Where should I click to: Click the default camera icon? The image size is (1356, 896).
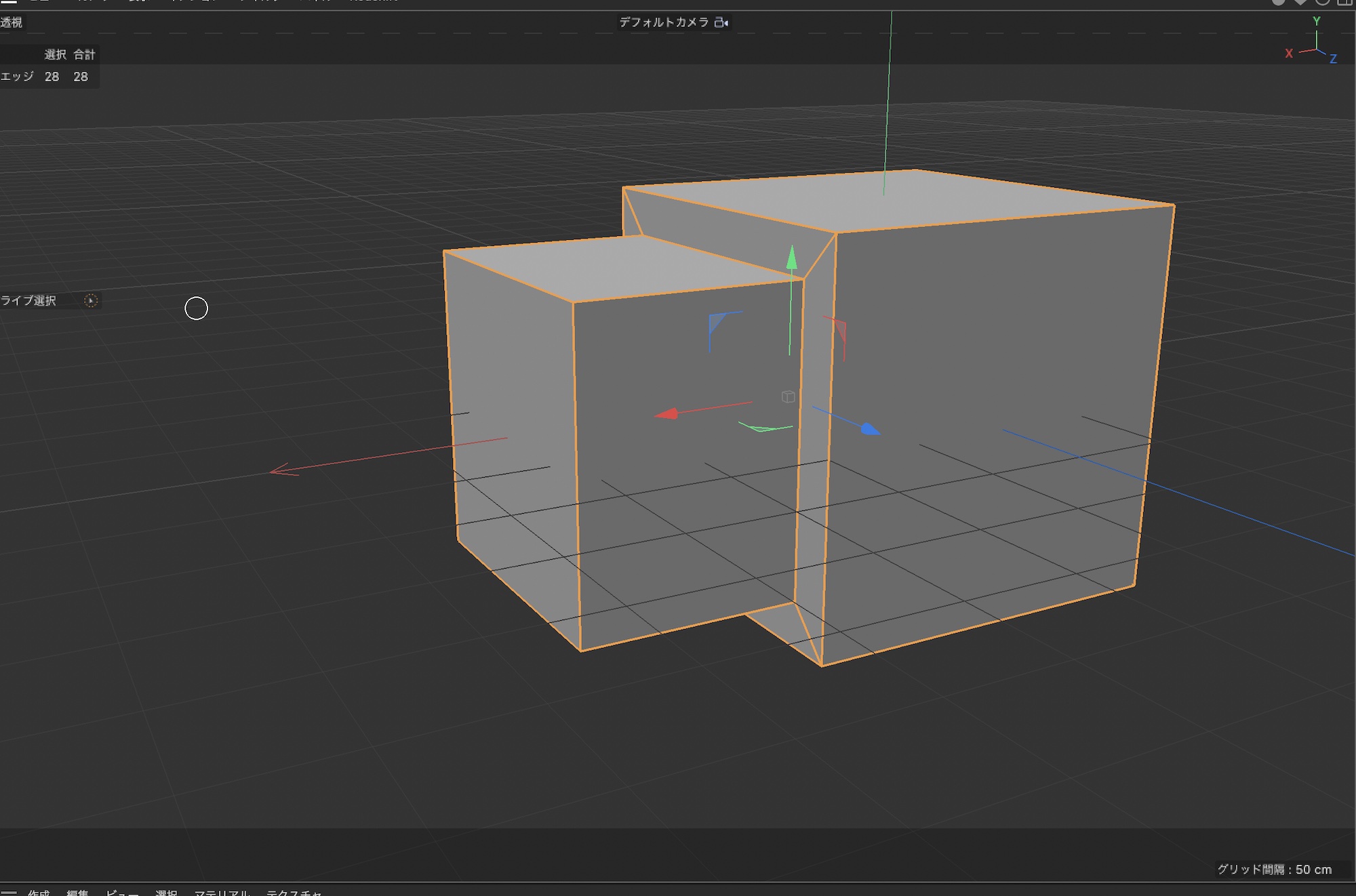coord(721,22)
